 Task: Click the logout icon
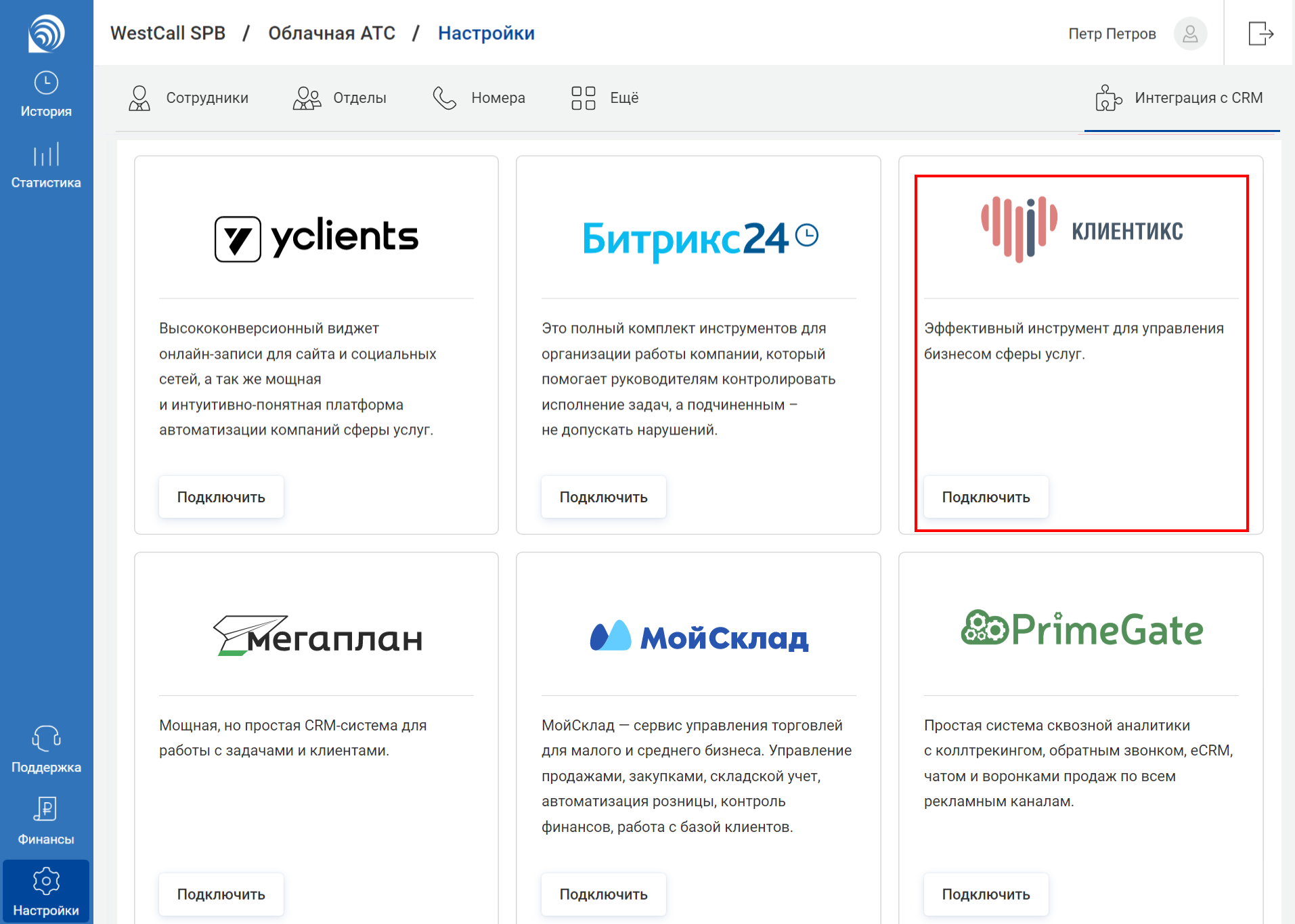pos(1260,33)
